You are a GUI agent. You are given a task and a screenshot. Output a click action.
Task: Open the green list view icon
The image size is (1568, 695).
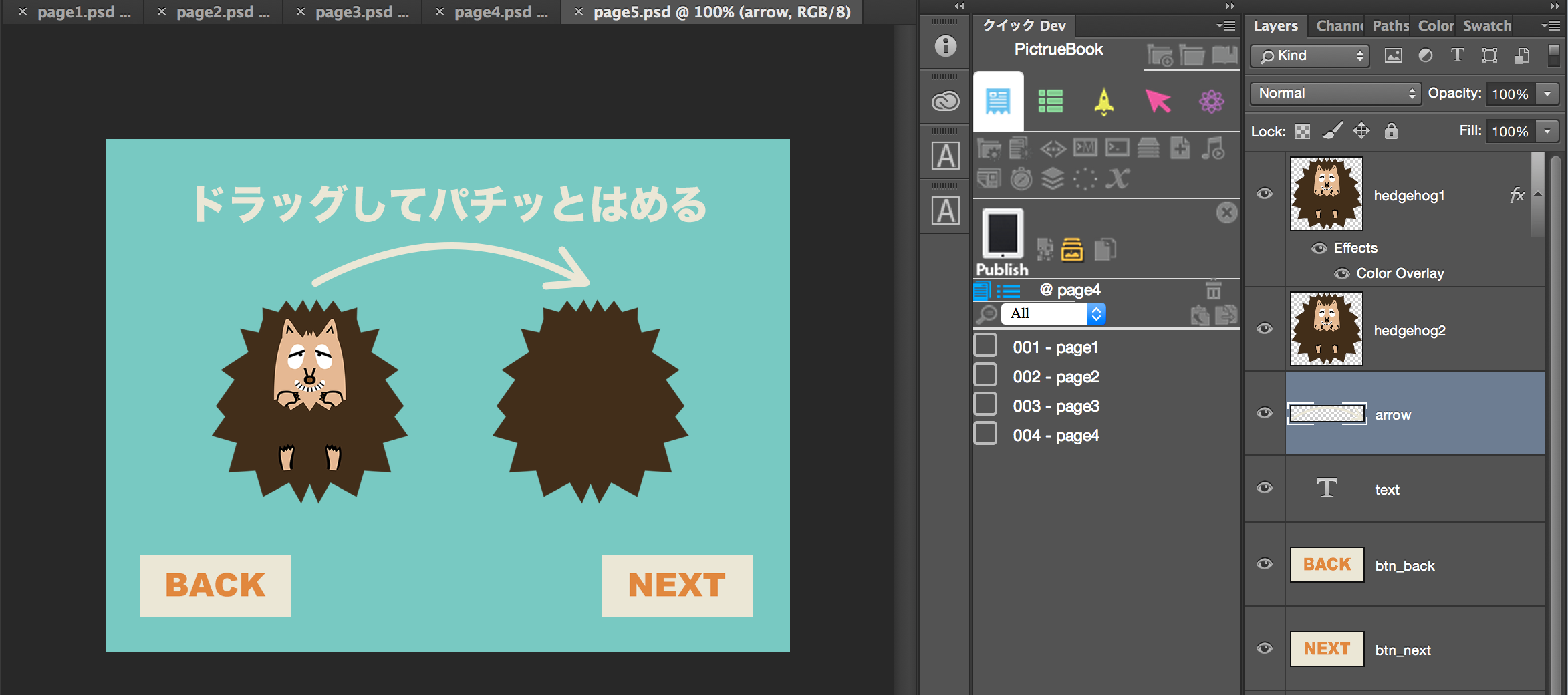1051,101
